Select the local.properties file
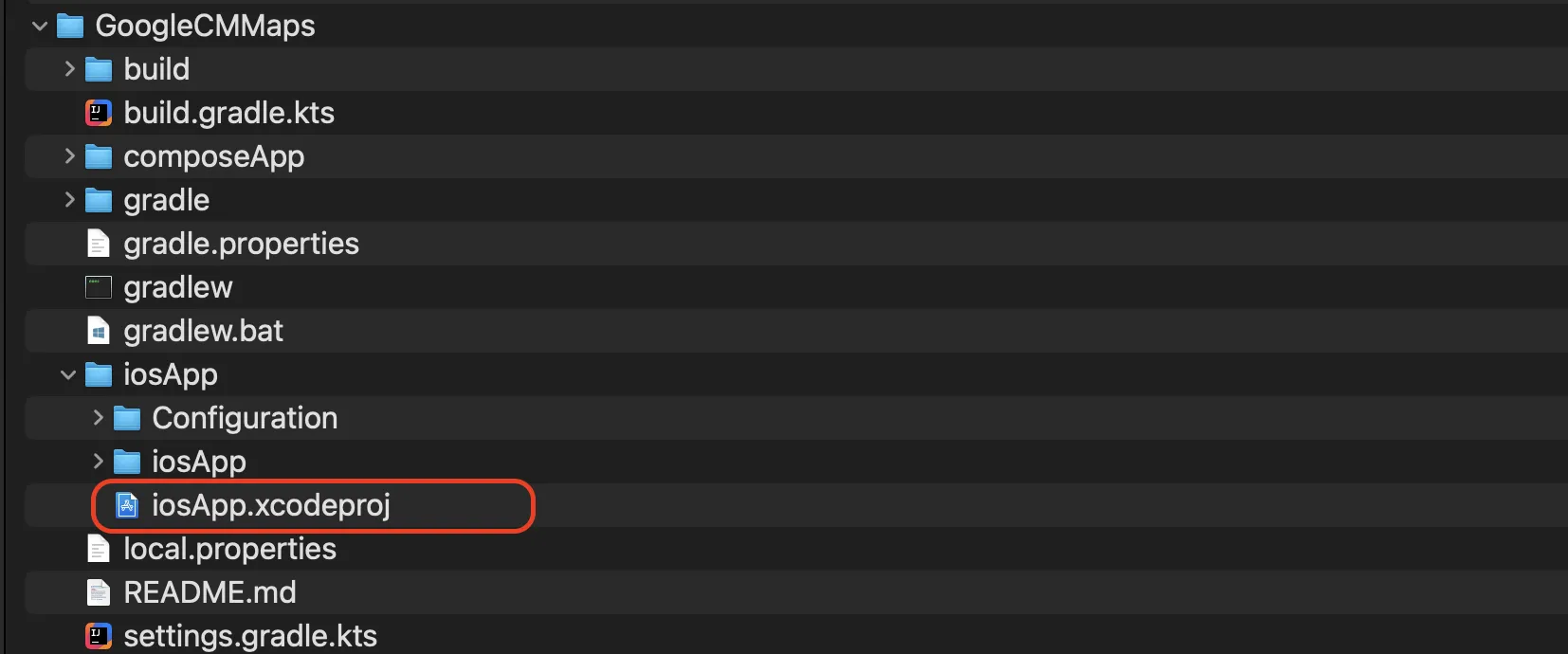This screenshot has height=654, width=1568. tap(229, 548)
